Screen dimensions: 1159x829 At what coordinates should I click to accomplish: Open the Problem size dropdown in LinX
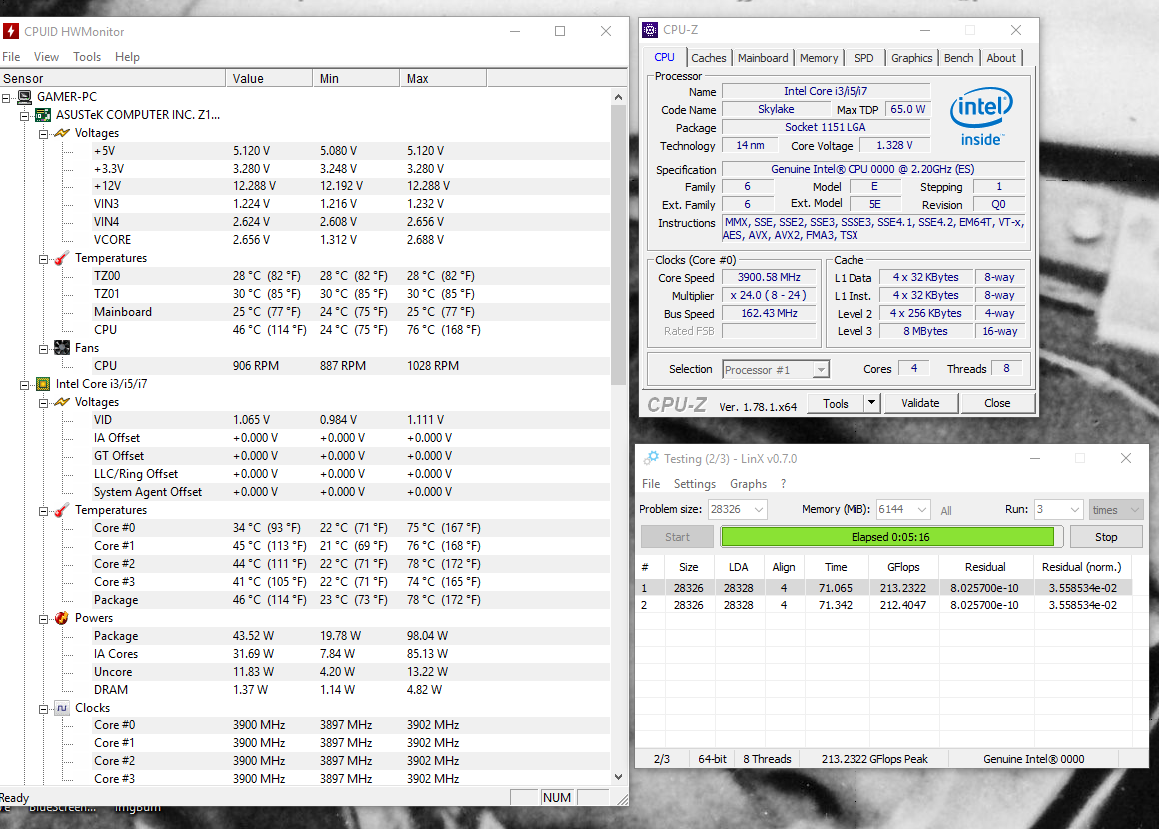tap(758, 509)
